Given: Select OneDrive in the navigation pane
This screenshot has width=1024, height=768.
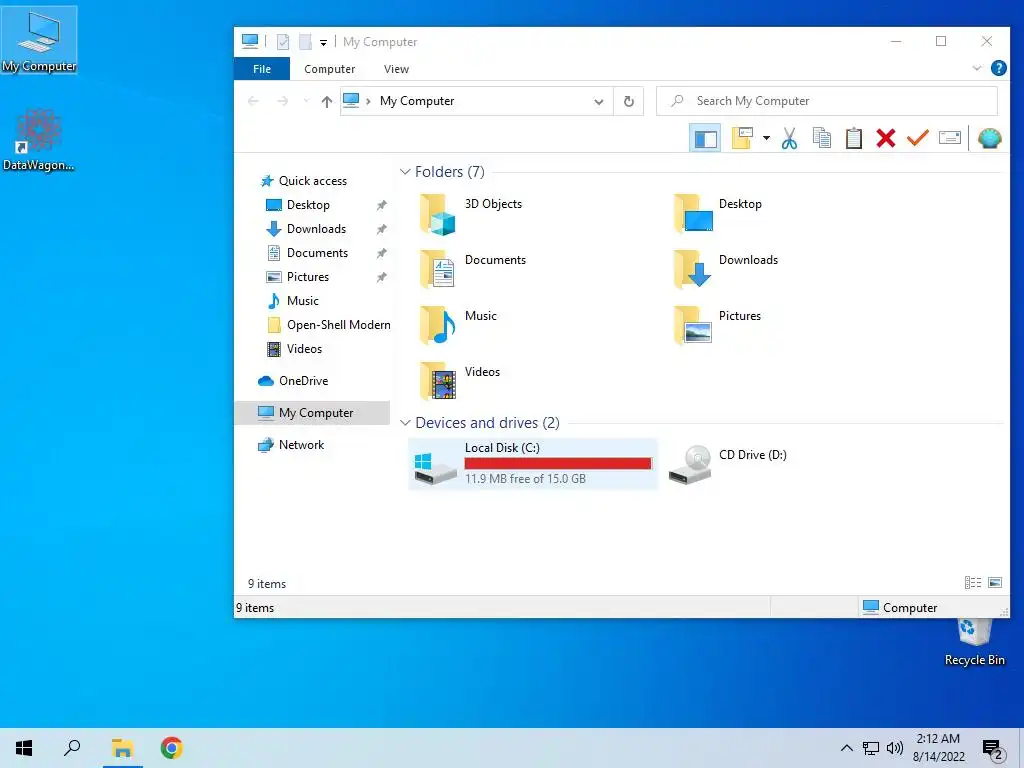Looking at the screenshot, I should tap(303, 381).
